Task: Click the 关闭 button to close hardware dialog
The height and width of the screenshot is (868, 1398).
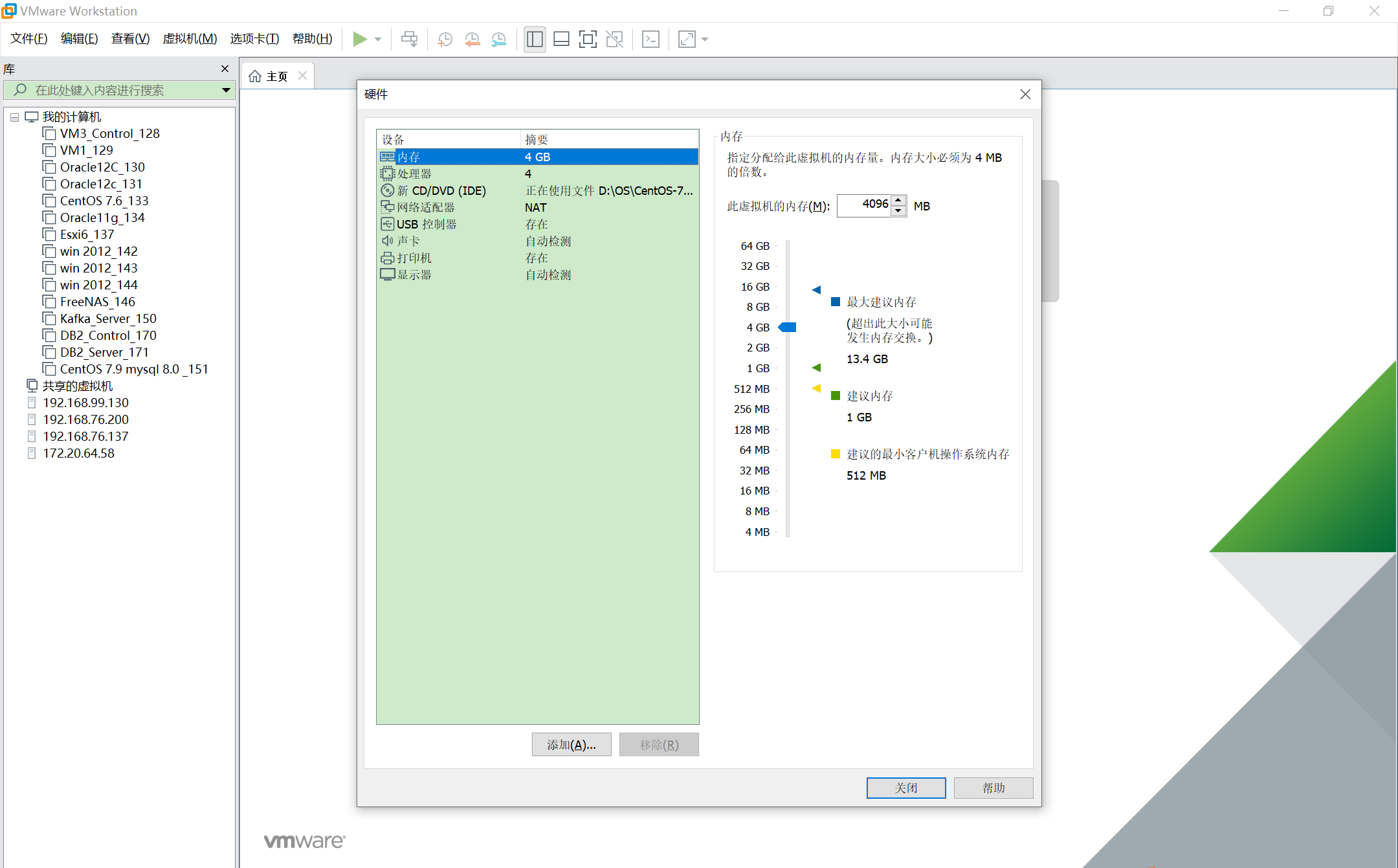Action: pyautogui.click(x=905, y=788)
